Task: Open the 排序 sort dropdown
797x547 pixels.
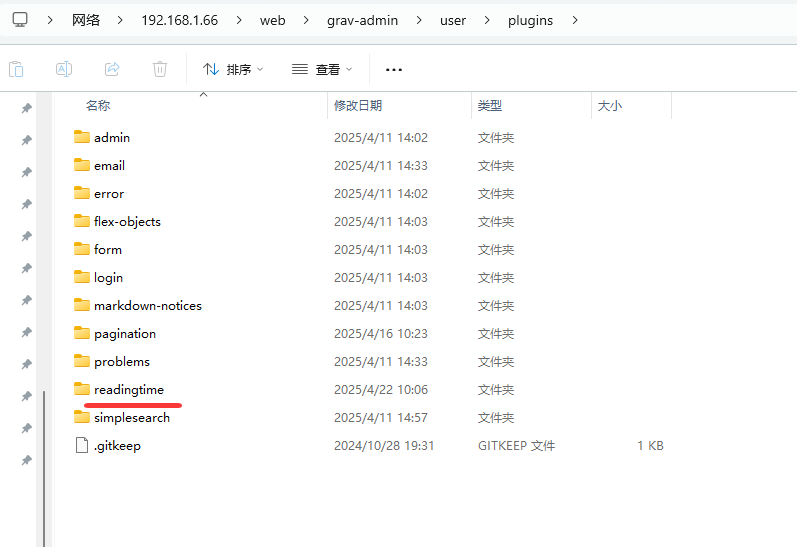Action: 233,69
